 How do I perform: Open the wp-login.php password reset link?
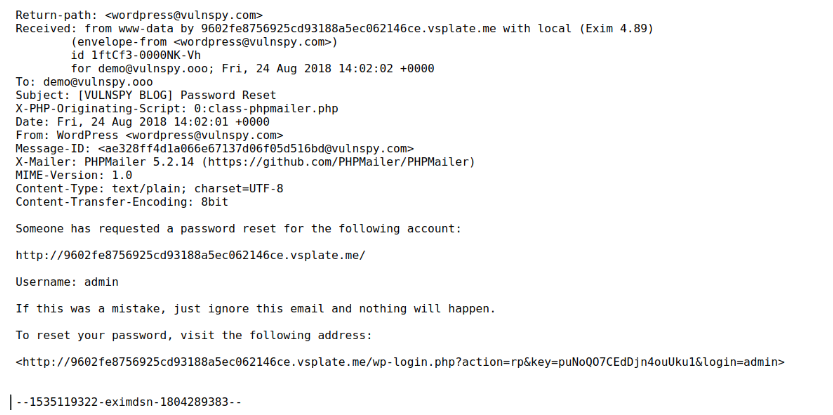click(x=400, y=362)
